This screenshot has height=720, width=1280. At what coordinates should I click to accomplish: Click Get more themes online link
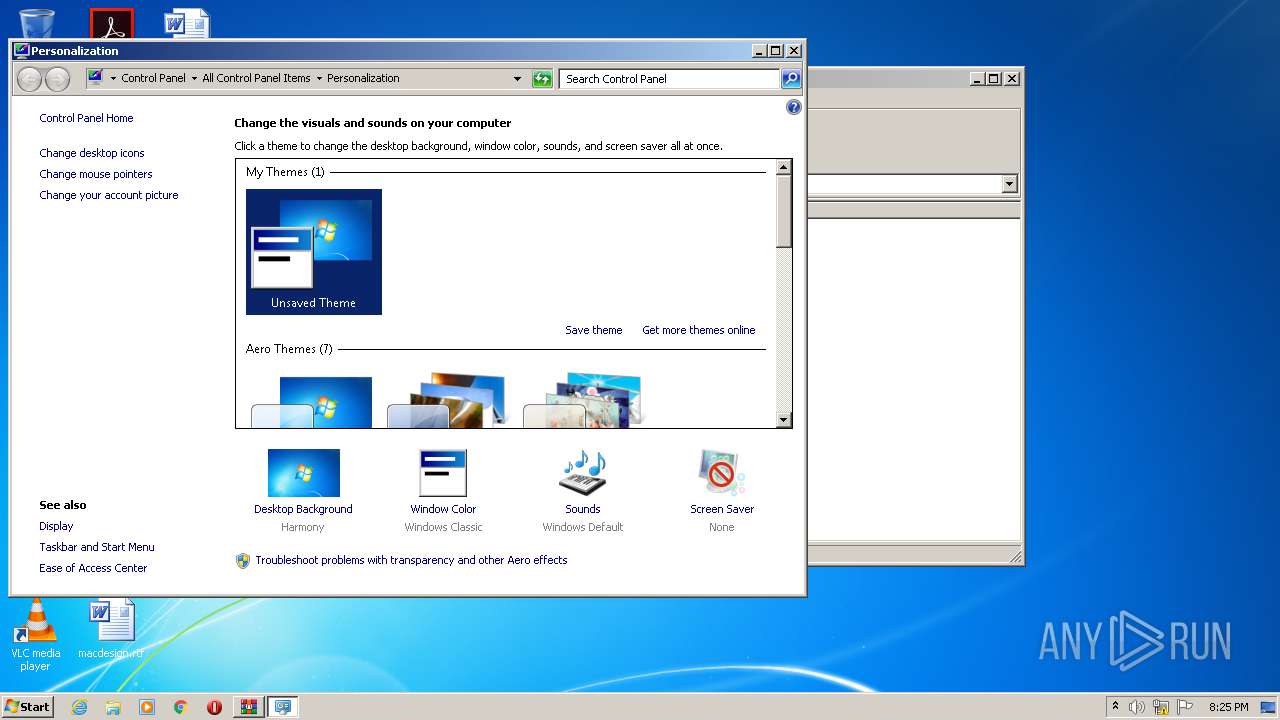pyautogui.click(x=698, y=330)
